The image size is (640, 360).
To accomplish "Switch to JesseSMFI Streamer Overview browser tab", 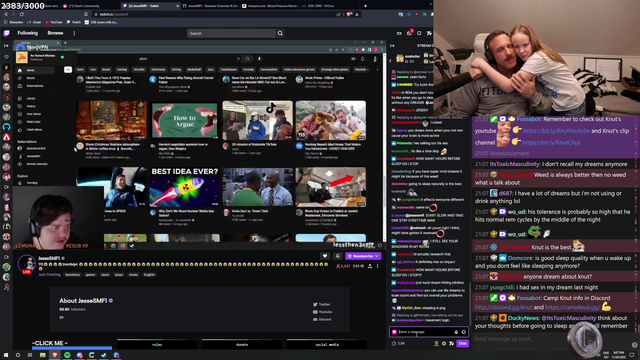I will coord(211,6).
